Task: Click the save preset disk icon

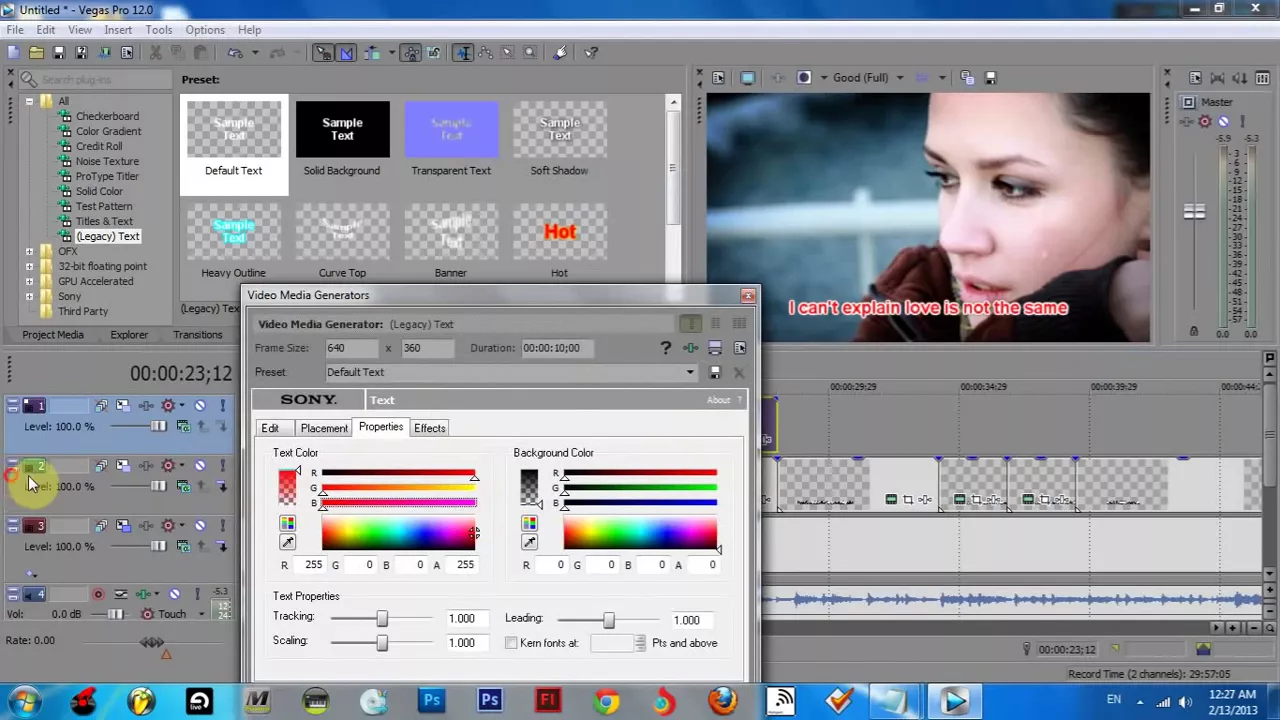Action: tap(715, 372)
